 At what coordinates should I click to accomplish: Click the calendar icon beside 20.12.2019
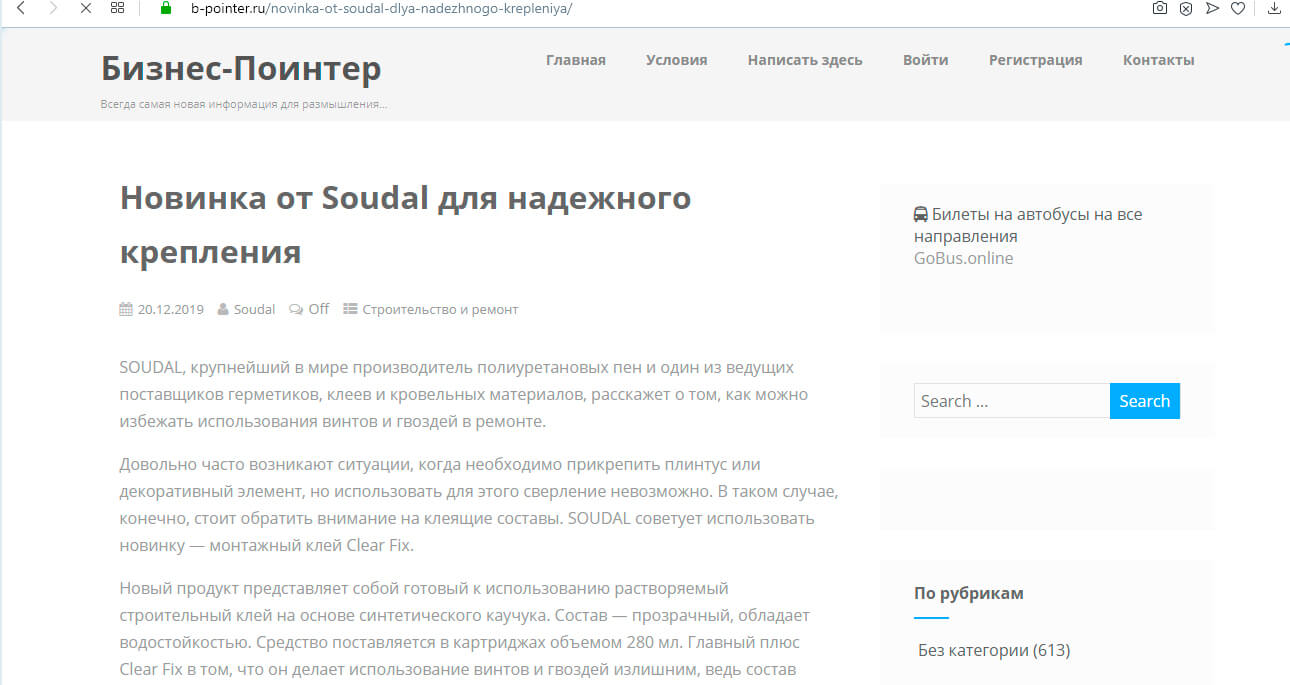click(x=126, y=309)
